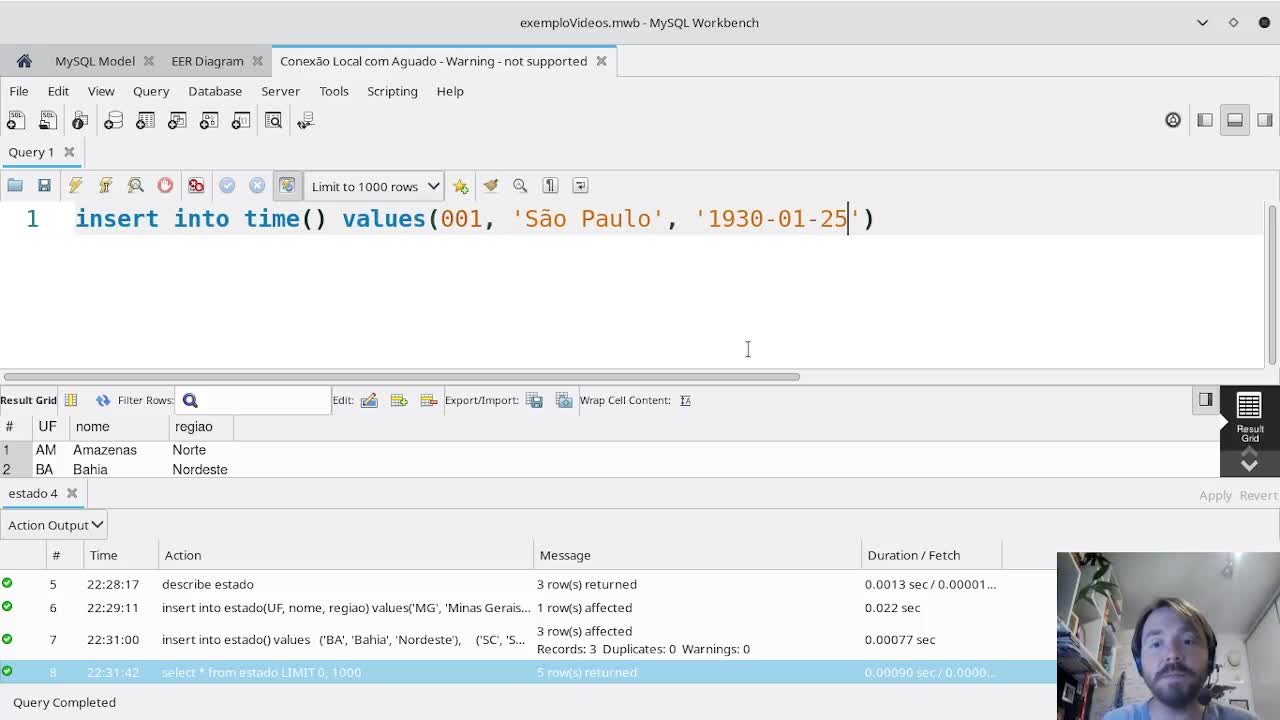Image resolution: width=1280 pixels, height=720 pixels.
Task: Open the Query menu
Action: pos(151,91)
